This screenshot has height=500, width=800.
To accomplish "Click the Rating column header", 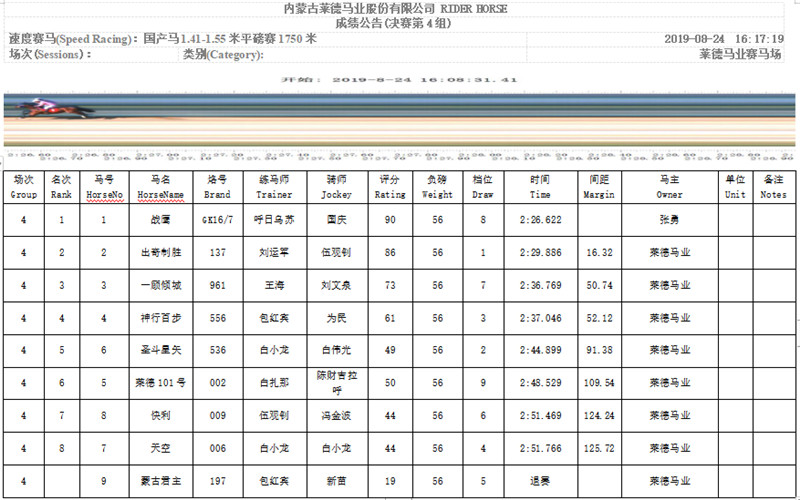I will pos(389,187).
